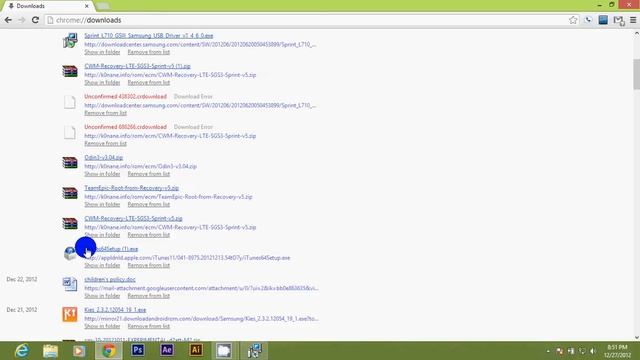Open Sprint_L710 Samsung USB Driver exe download
The width and height of the screenshot is (640, 360).
point(149,36)
